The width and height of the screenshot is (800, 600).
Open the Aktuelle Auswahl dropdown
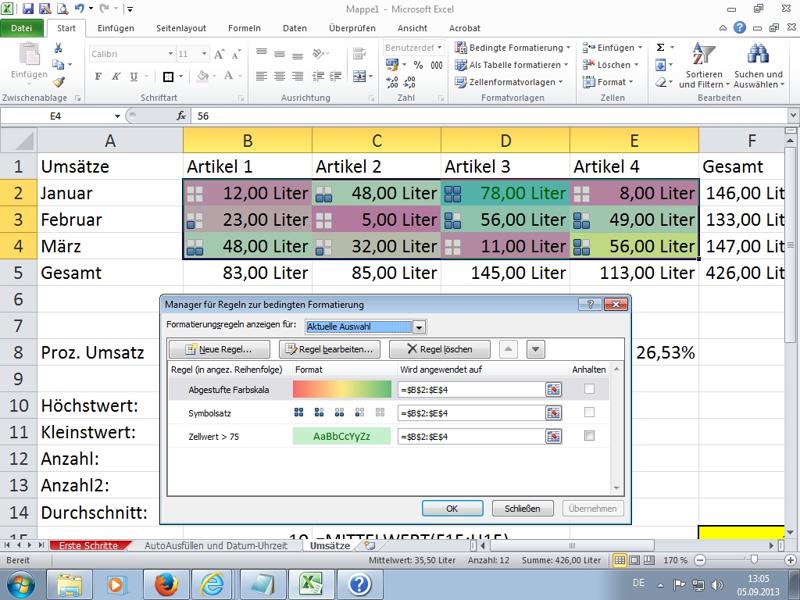(x=419, y=326)
